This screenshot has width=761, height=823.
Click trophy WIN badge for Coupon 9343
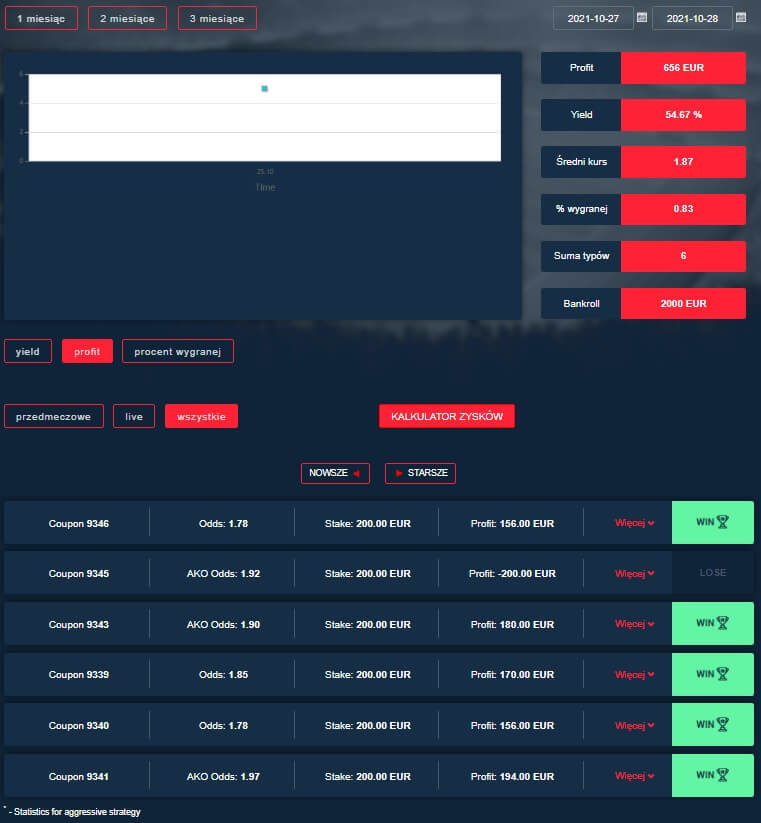coord(712,623)
